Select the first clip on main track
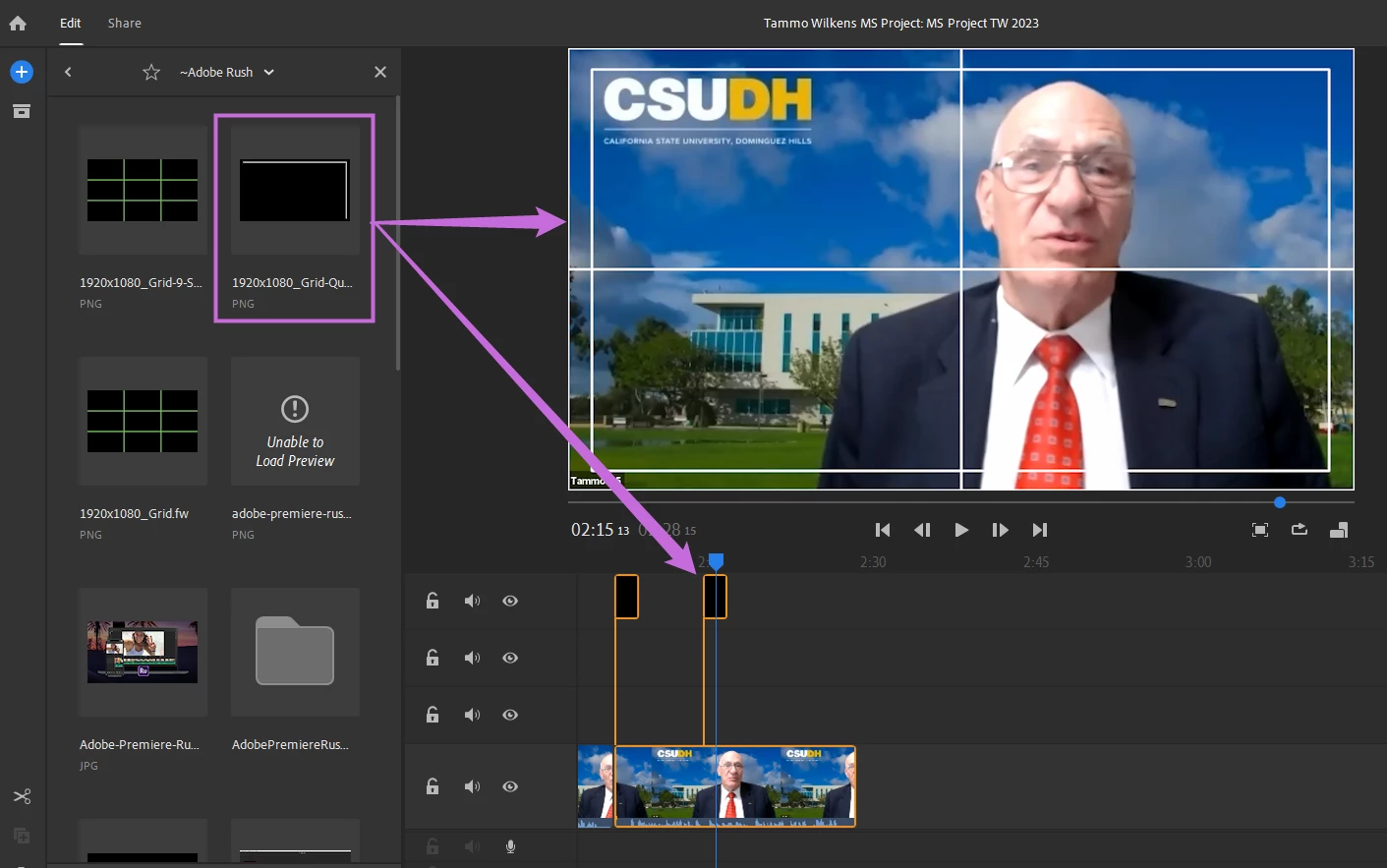The image size is (1387, 868). [x=596, y=786]
